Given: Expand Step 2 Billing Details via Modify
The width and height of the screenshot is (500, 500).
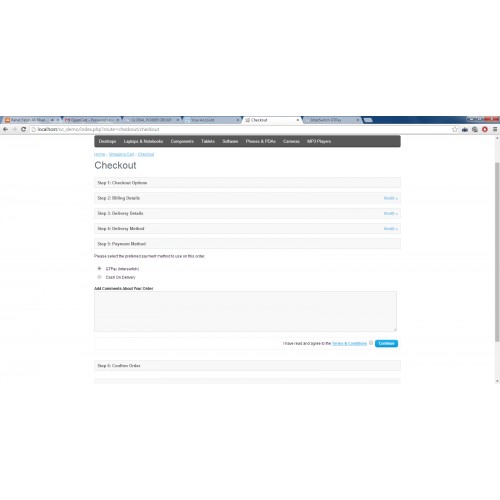Looking at the screenshot, I should click(x=390, y=198).
